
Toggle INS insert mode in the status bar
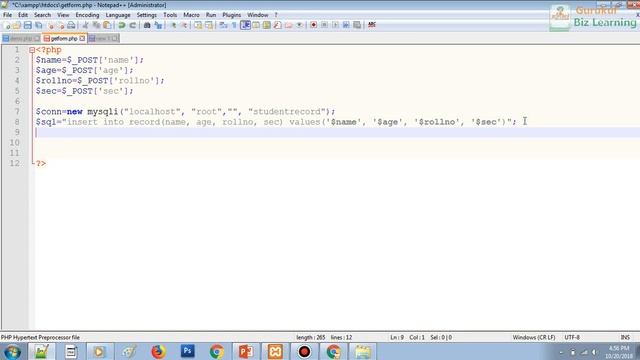tap(625, 338)
